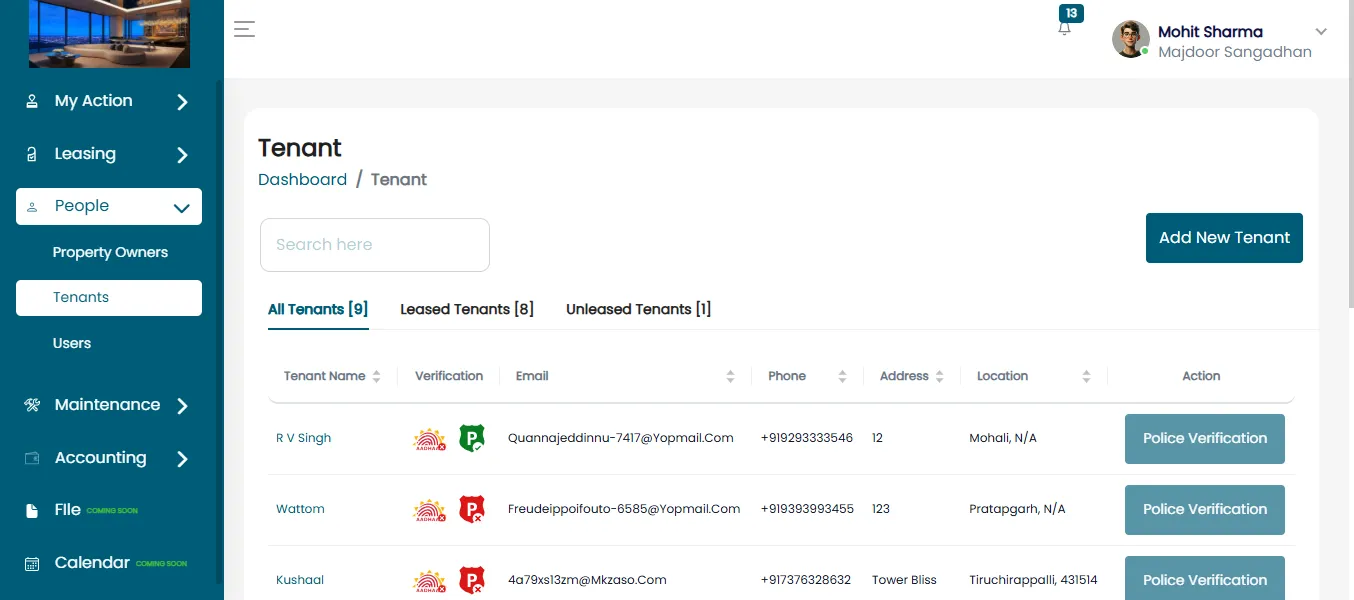The height and width of the screenshot is (600, 1354).
Task: Click red police badge for Kushaal
Action: pos(471,580)
